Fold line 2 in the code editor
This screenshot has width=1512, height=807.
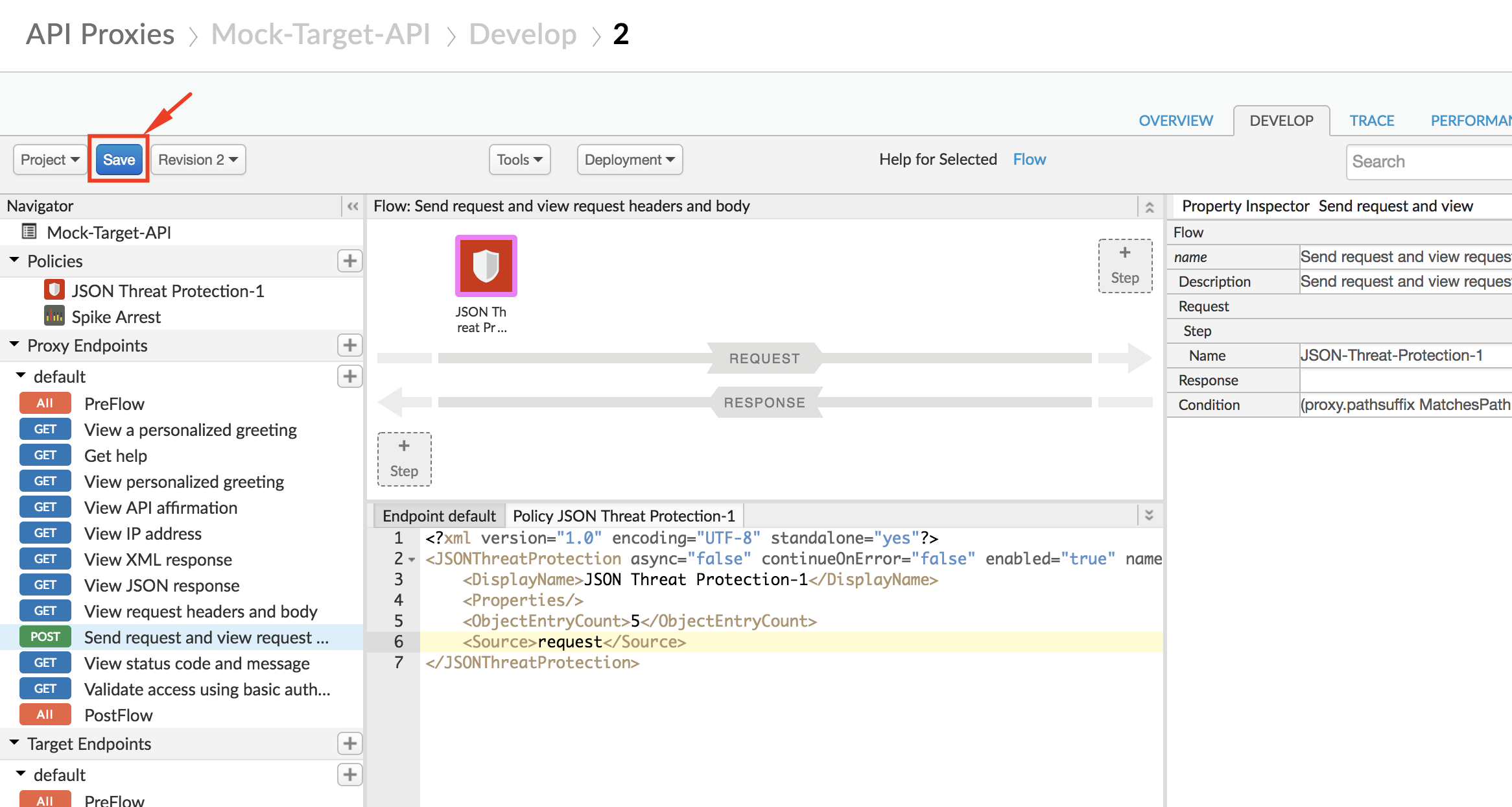coord(412,559)
